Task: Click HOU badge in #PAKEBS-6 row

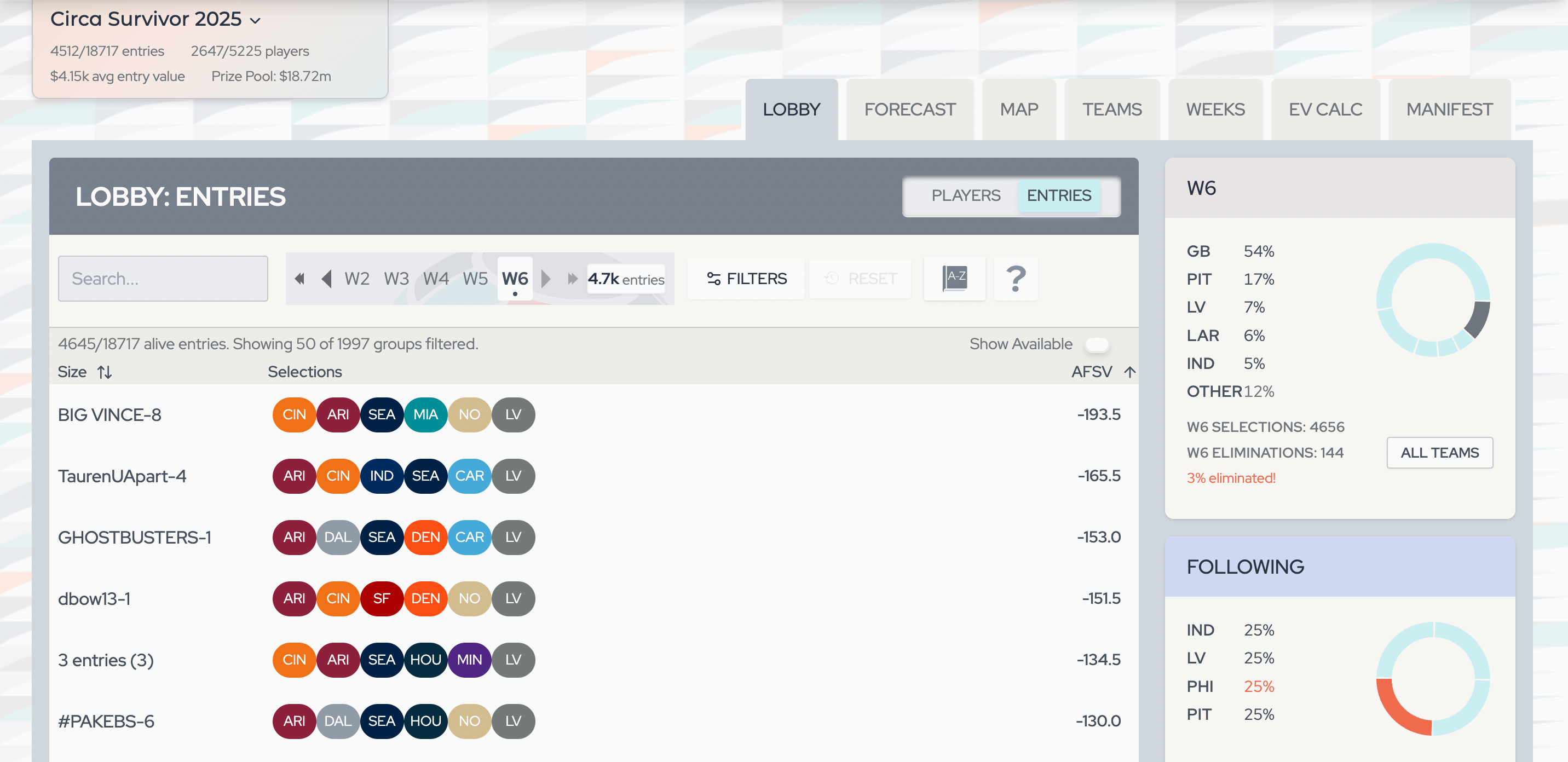Action: click(x=425, y=721)
